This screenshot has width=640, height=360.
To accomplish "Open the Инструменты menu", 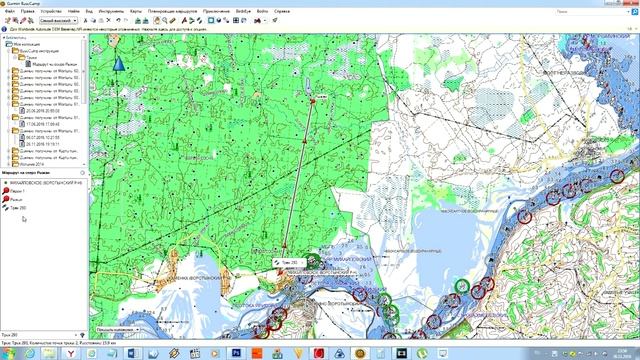I will 111,11.
